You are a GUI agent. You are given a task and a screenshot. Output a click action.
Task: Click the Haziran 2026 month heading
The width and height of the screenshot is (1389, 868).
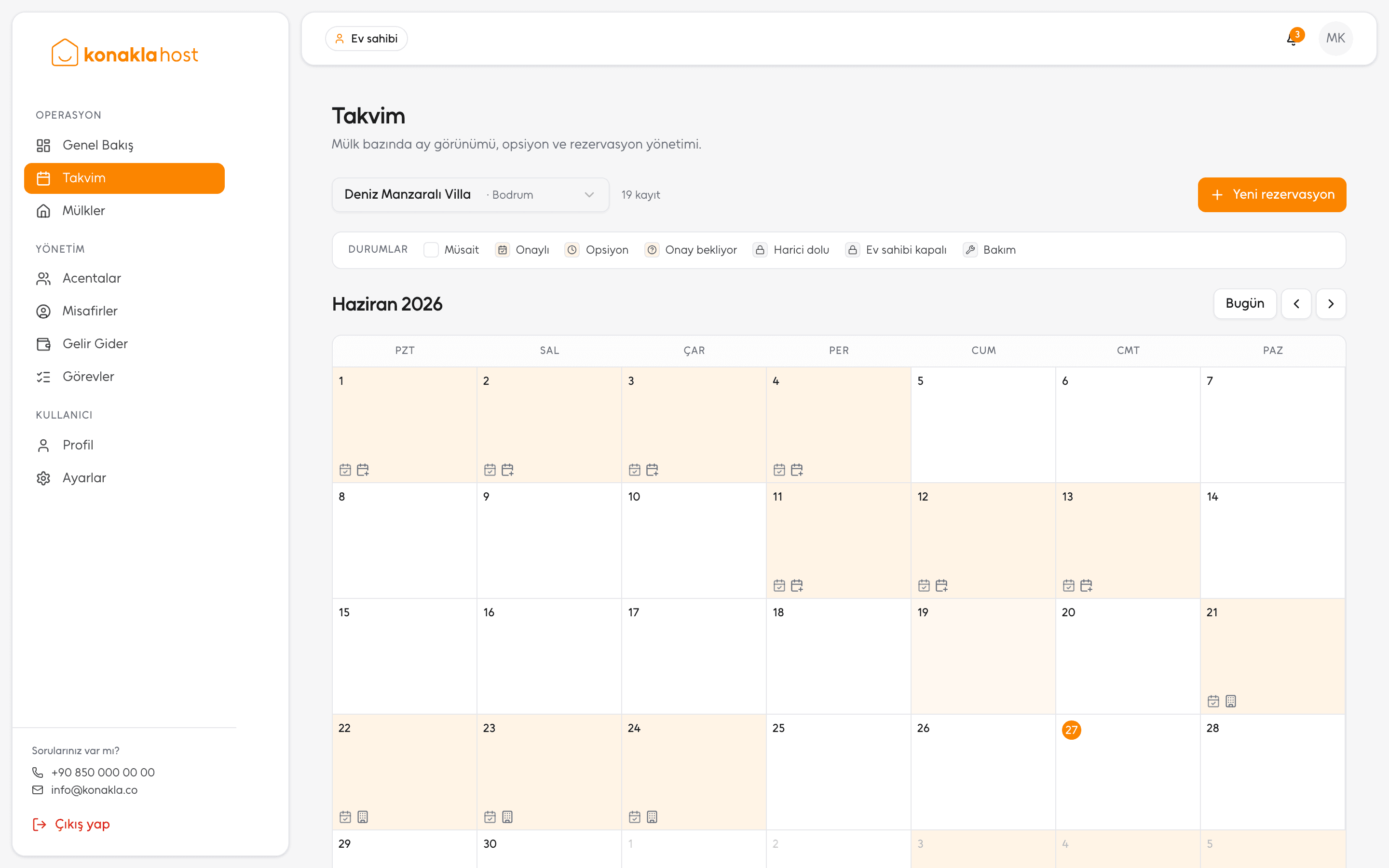387,304
